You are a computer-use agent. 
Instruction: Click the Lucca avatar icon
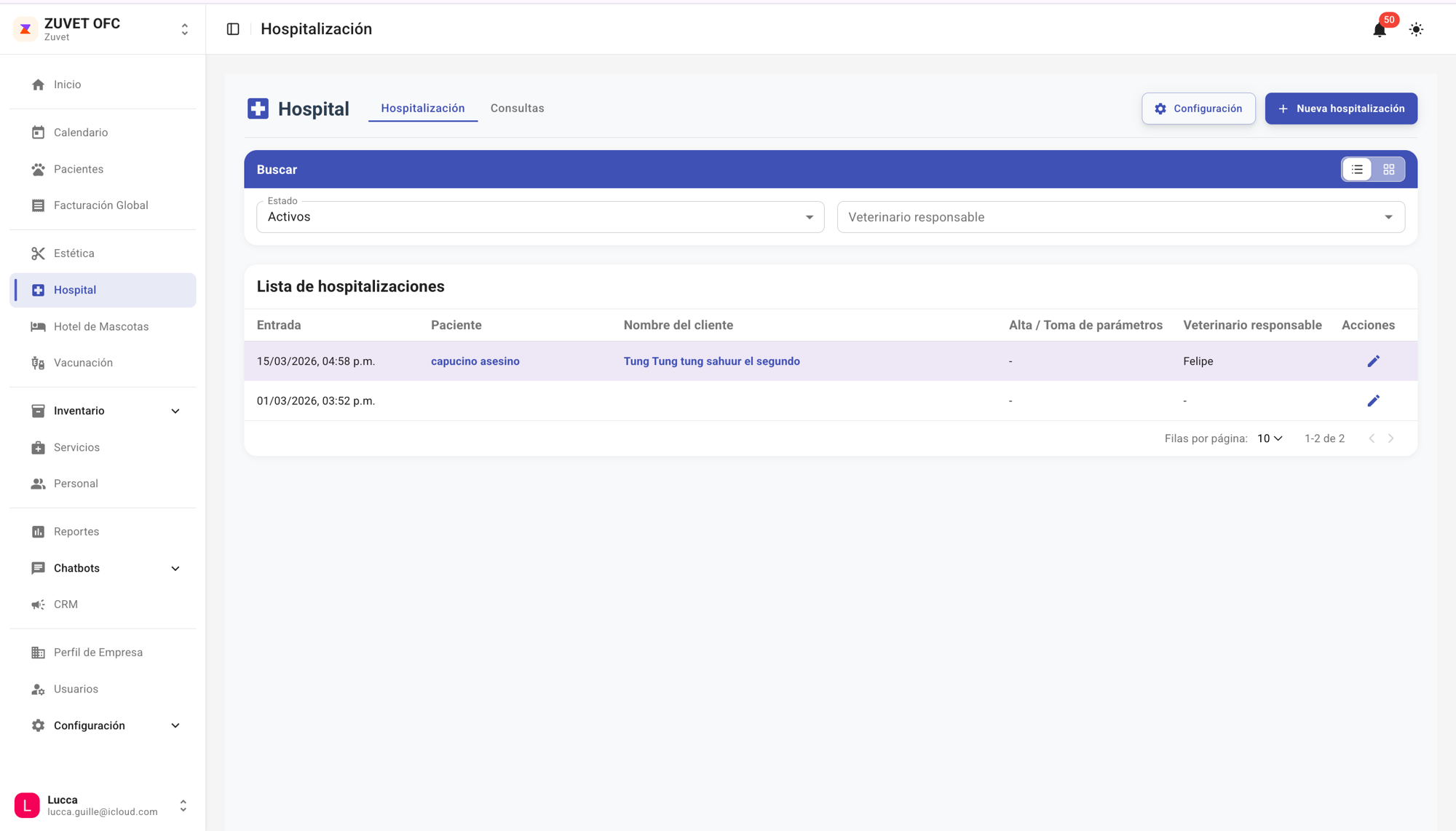27,806
